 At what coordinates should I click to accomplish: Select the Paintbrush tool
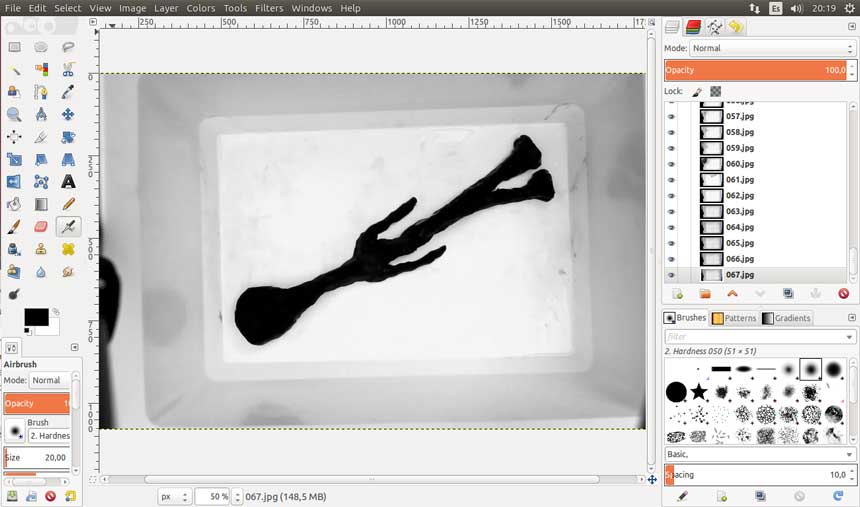(14, 227)
